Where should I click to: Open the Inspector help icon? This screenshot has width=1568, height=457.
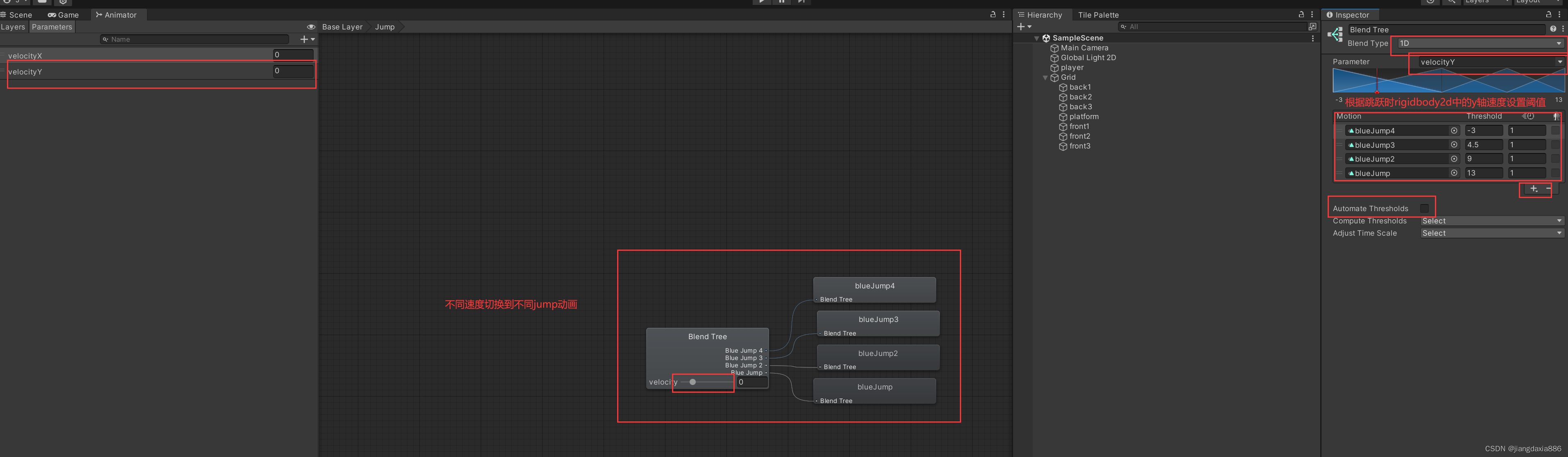[1553, 29]
